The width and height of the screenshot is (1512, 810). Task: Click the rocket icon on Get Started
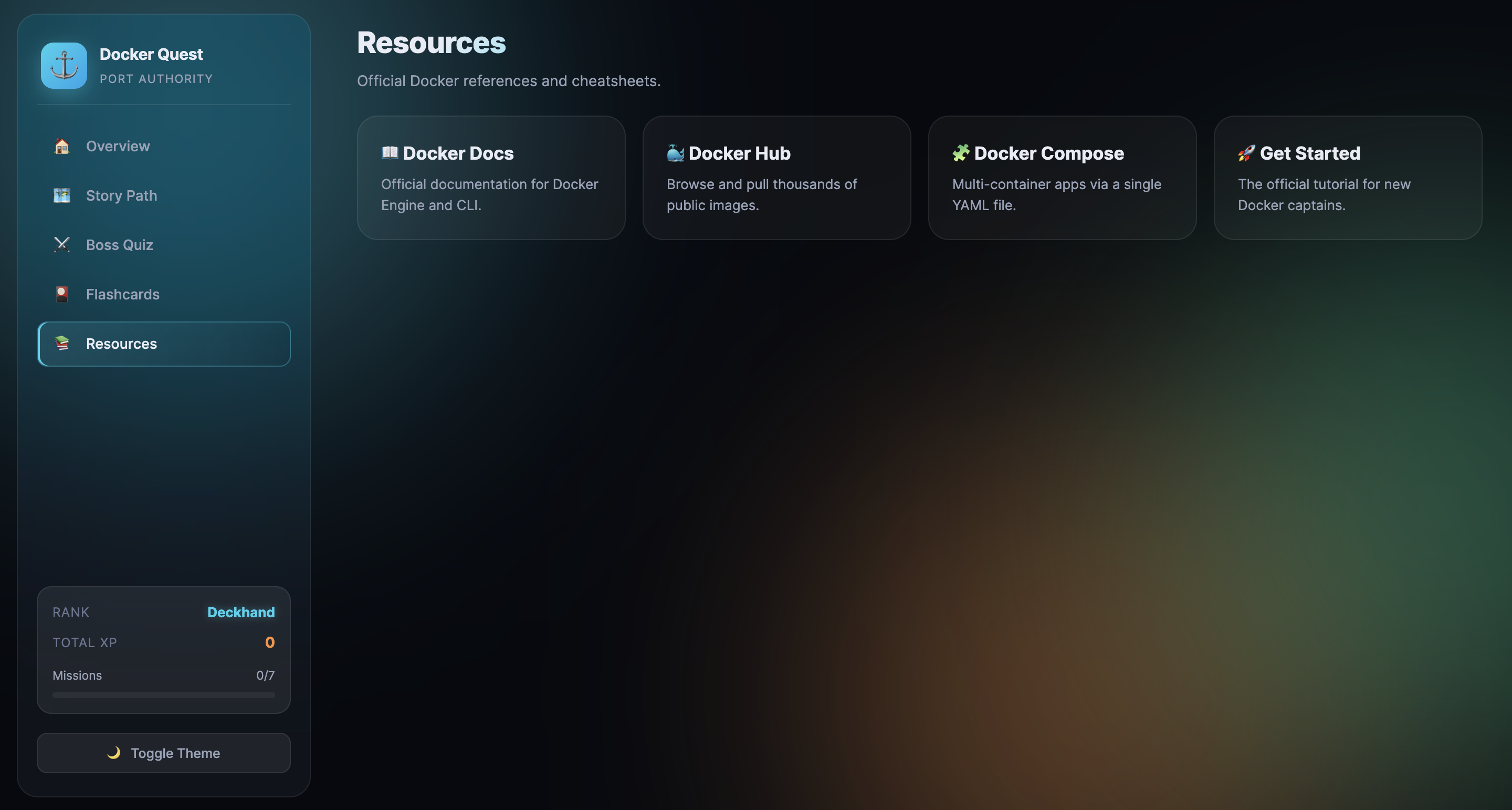pyautogui.click(x=1246, y=153)
